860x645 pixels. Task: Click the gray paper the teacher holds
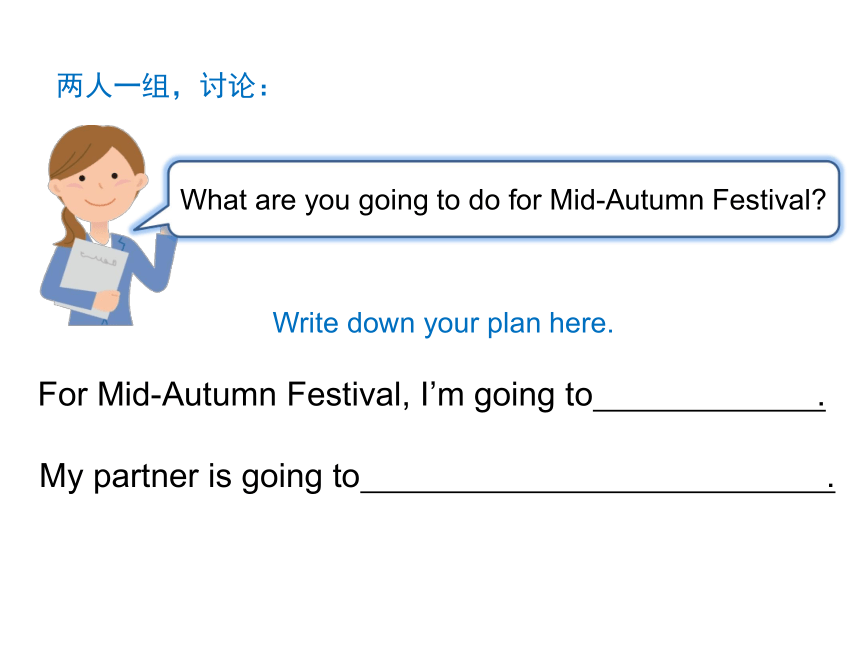(x=93, y=273)
